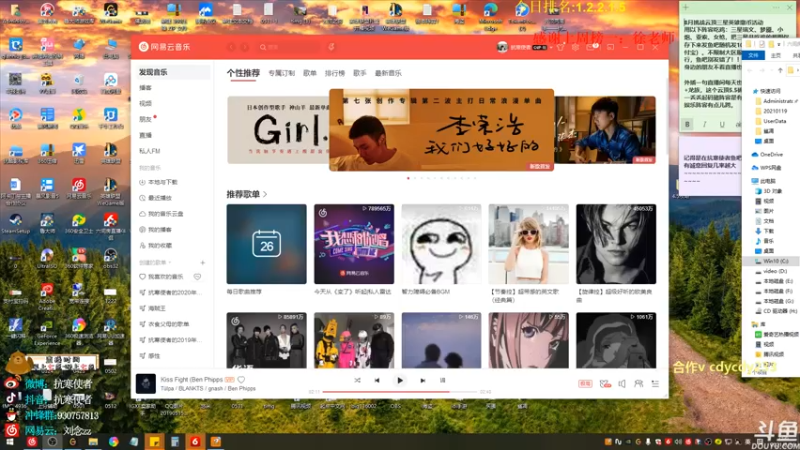This screenshot has height=450, width=800.
Task: Click the sound quality badge in player
Action: click(x=585, y=384)
